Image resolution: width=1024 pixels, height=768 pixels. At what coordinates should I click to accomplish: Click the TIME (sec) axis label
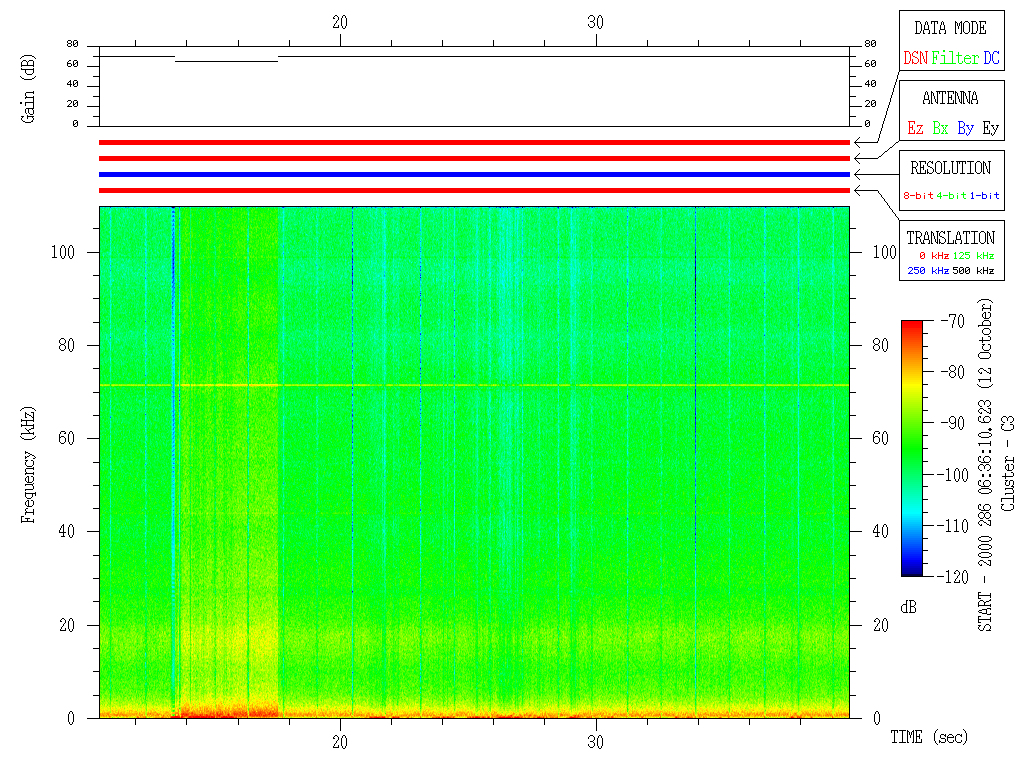click(929, 738)
